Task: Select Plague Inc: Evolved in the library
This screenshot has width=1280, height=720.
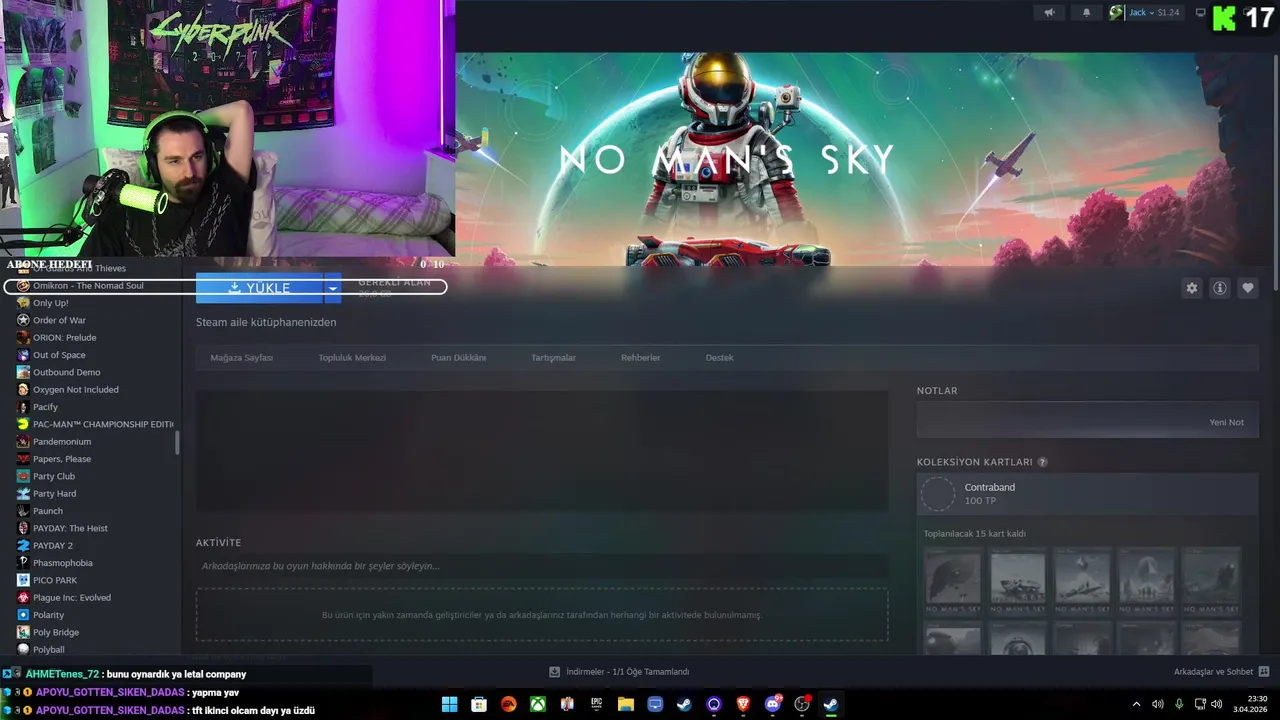Action: pyautogui.click(x=72, y=598)
